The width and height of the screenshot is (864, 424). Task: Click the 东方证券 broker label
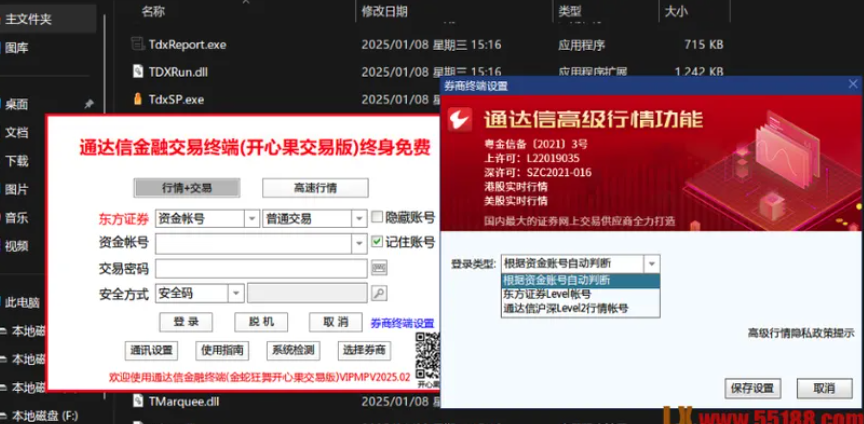pyautogui.click(x=124, y=219)
